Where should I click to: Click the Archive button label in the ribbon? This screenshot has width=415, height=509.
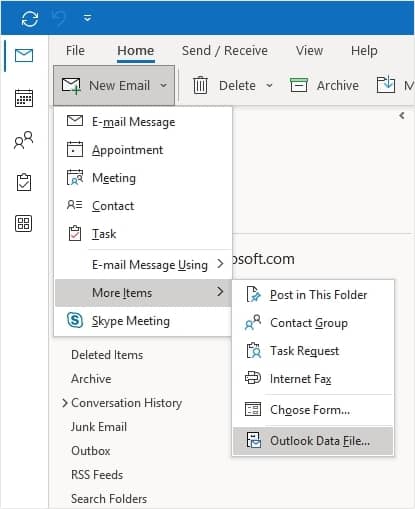click(338, 86)
